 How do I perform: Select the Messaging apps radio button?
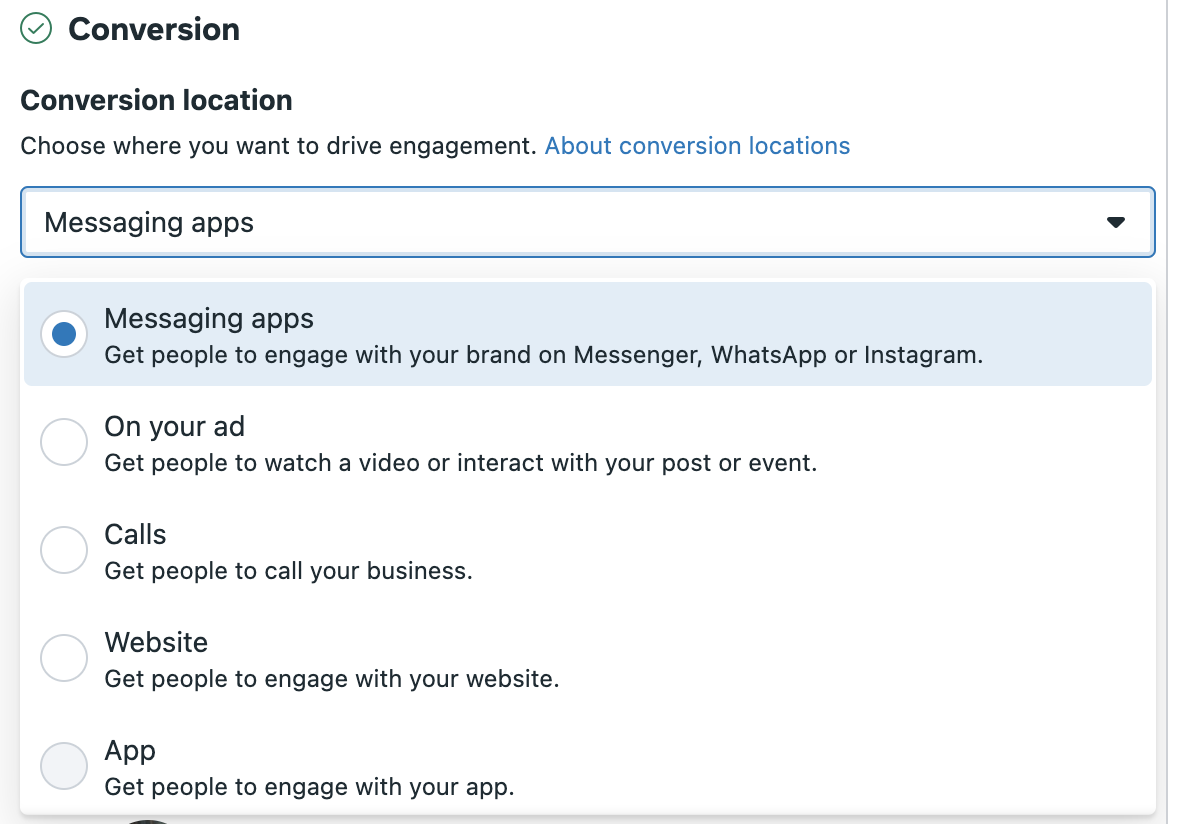pos(64,334)
